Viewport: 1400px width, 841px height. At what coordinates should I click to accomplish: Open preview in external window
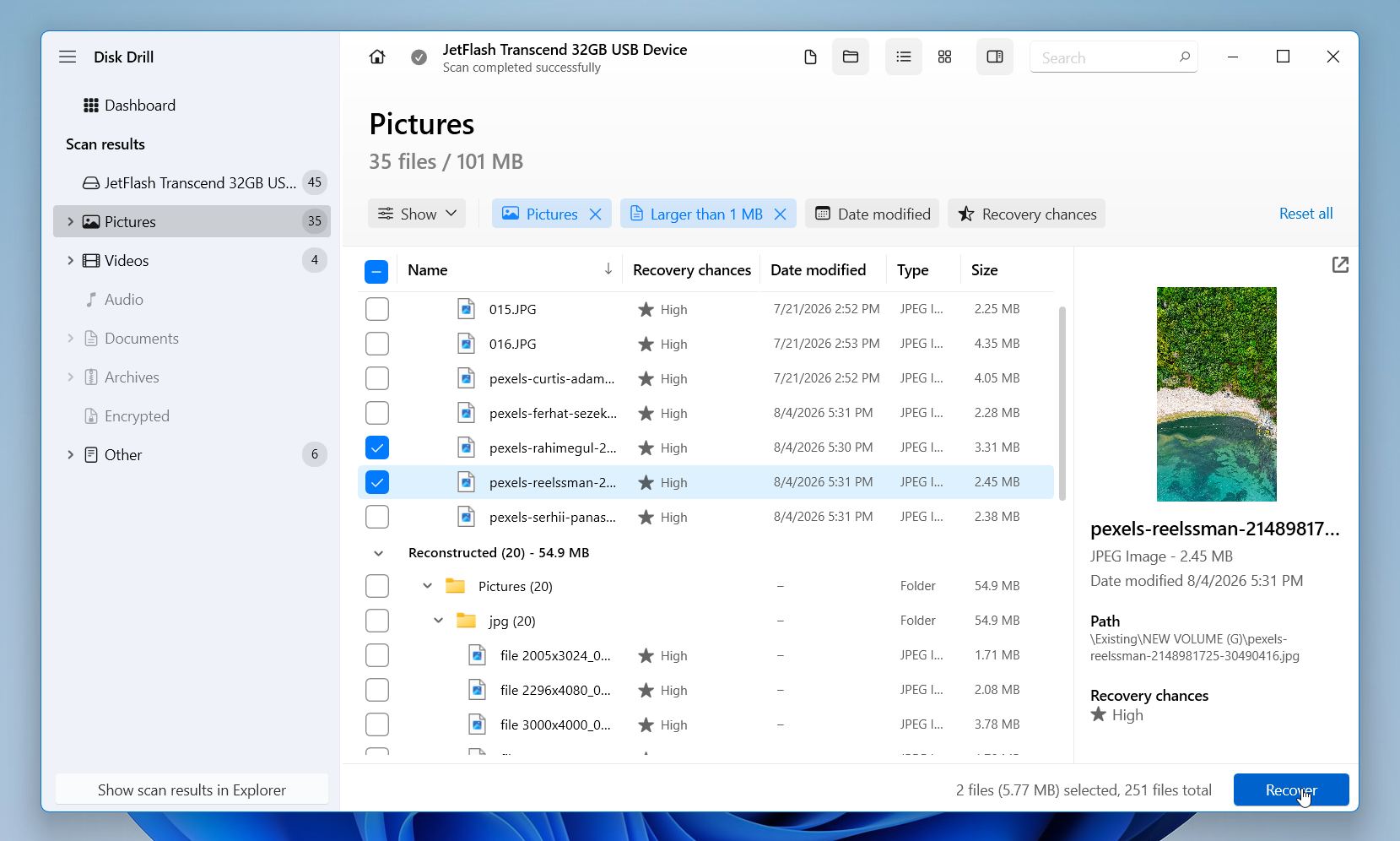click(1340, 265)
